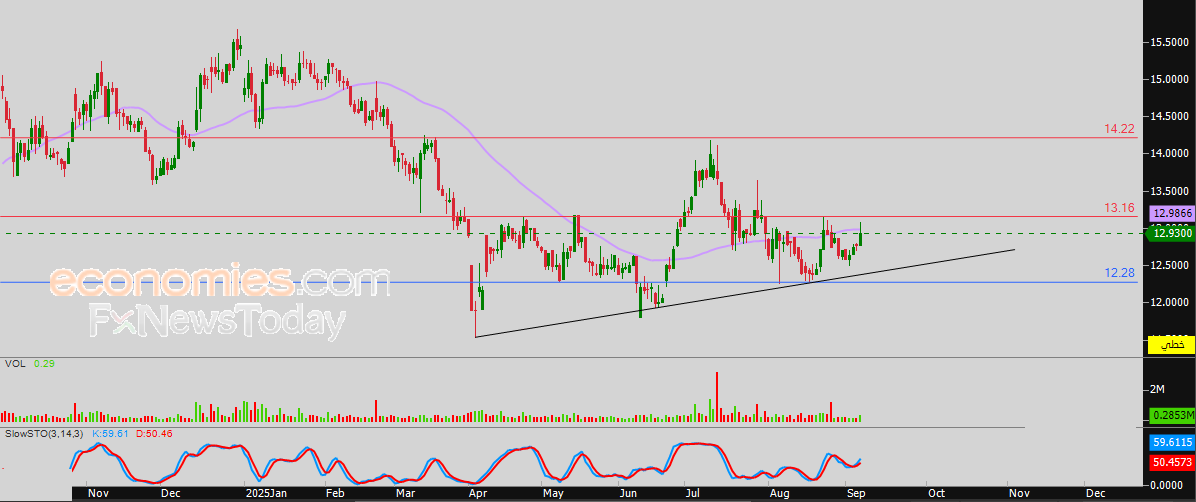Click the 12.0000 price axis label
Image resolution: width=1196 pixels, height=502 pixels.
[x=1168, y=303]
